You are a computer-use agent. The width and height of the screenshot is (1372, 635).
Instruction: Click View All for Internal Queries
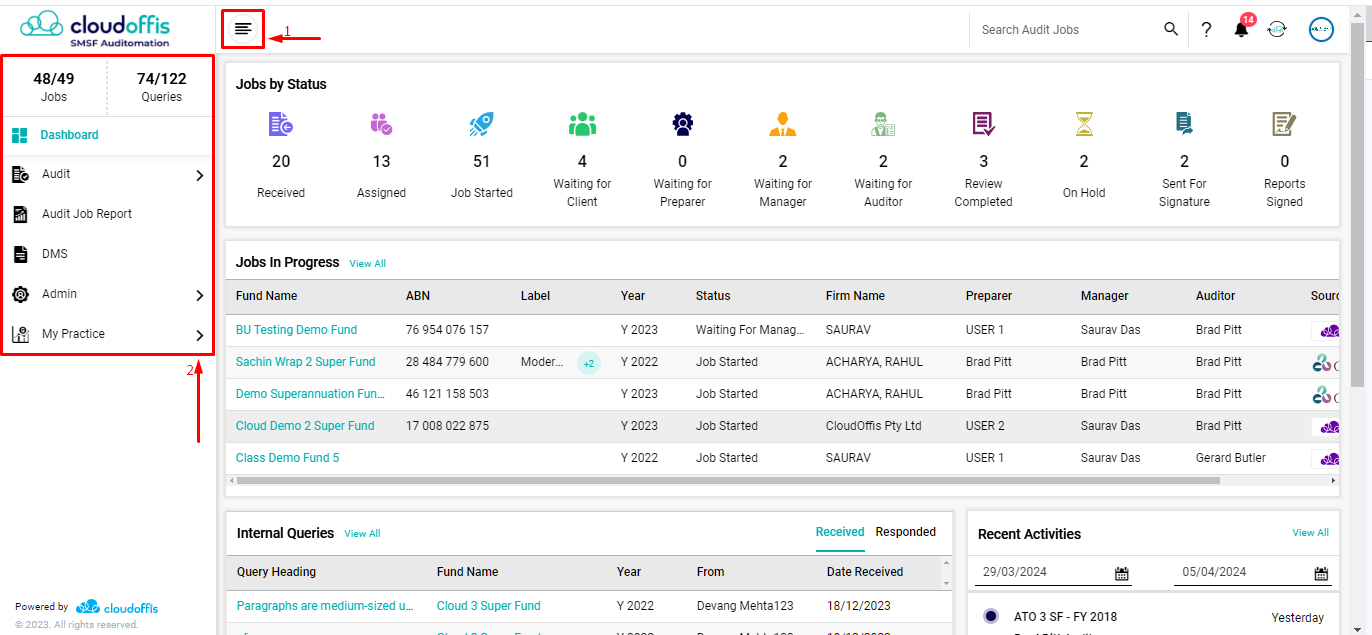362,534
